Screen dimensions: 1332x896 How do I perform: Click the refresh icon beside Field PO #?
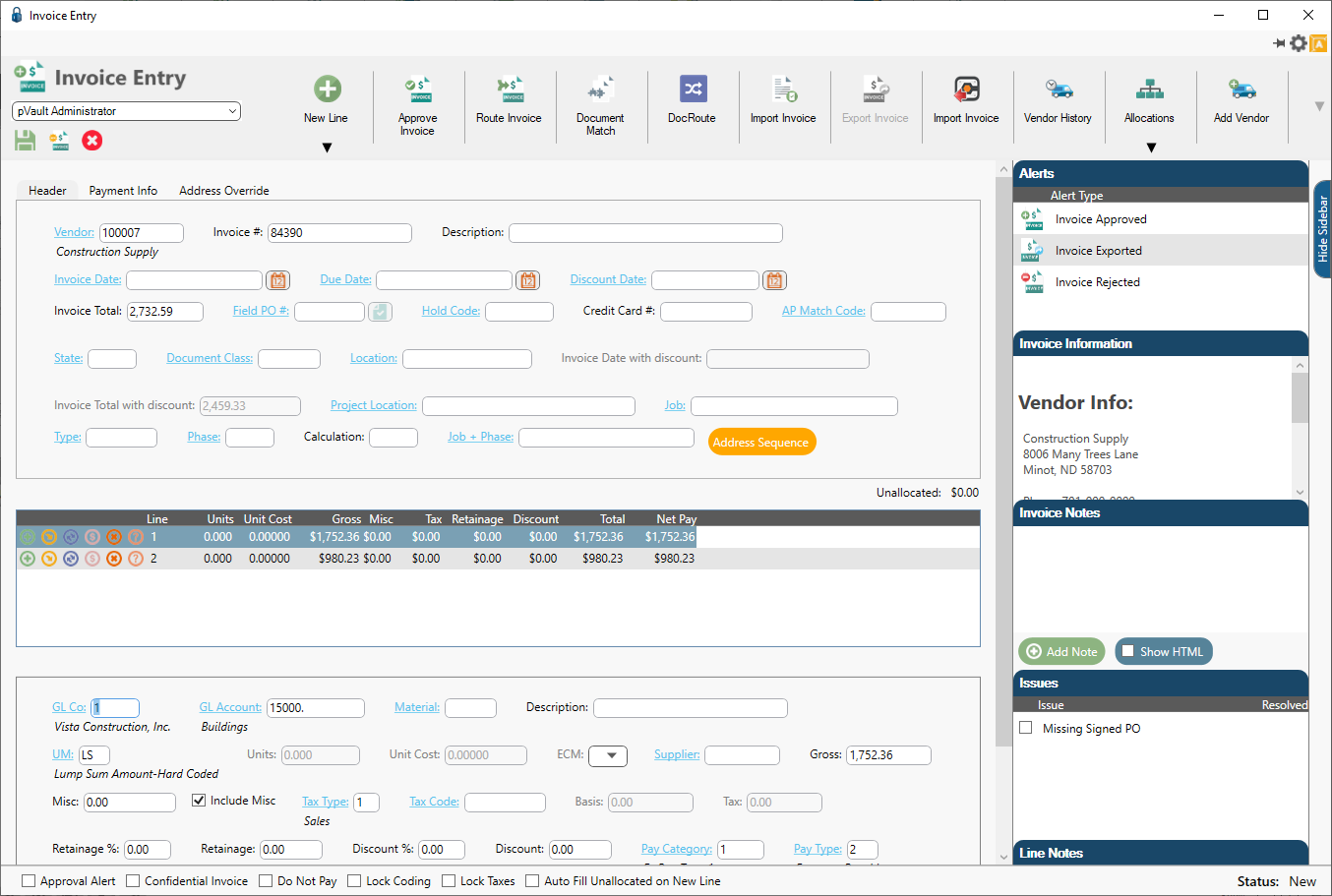tap(380, 312)
